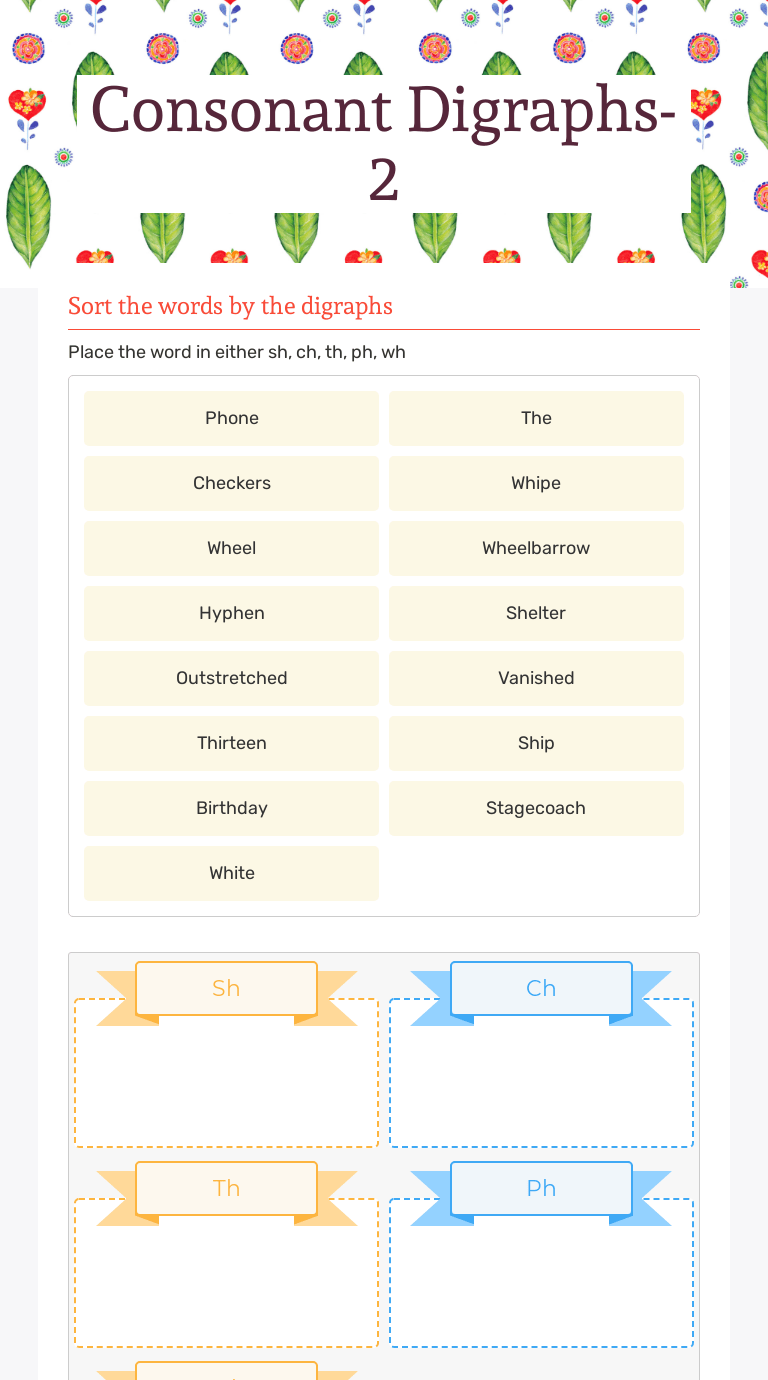Select the Th drop zone box
768x1380 pixels.
tap(226, 1273)
